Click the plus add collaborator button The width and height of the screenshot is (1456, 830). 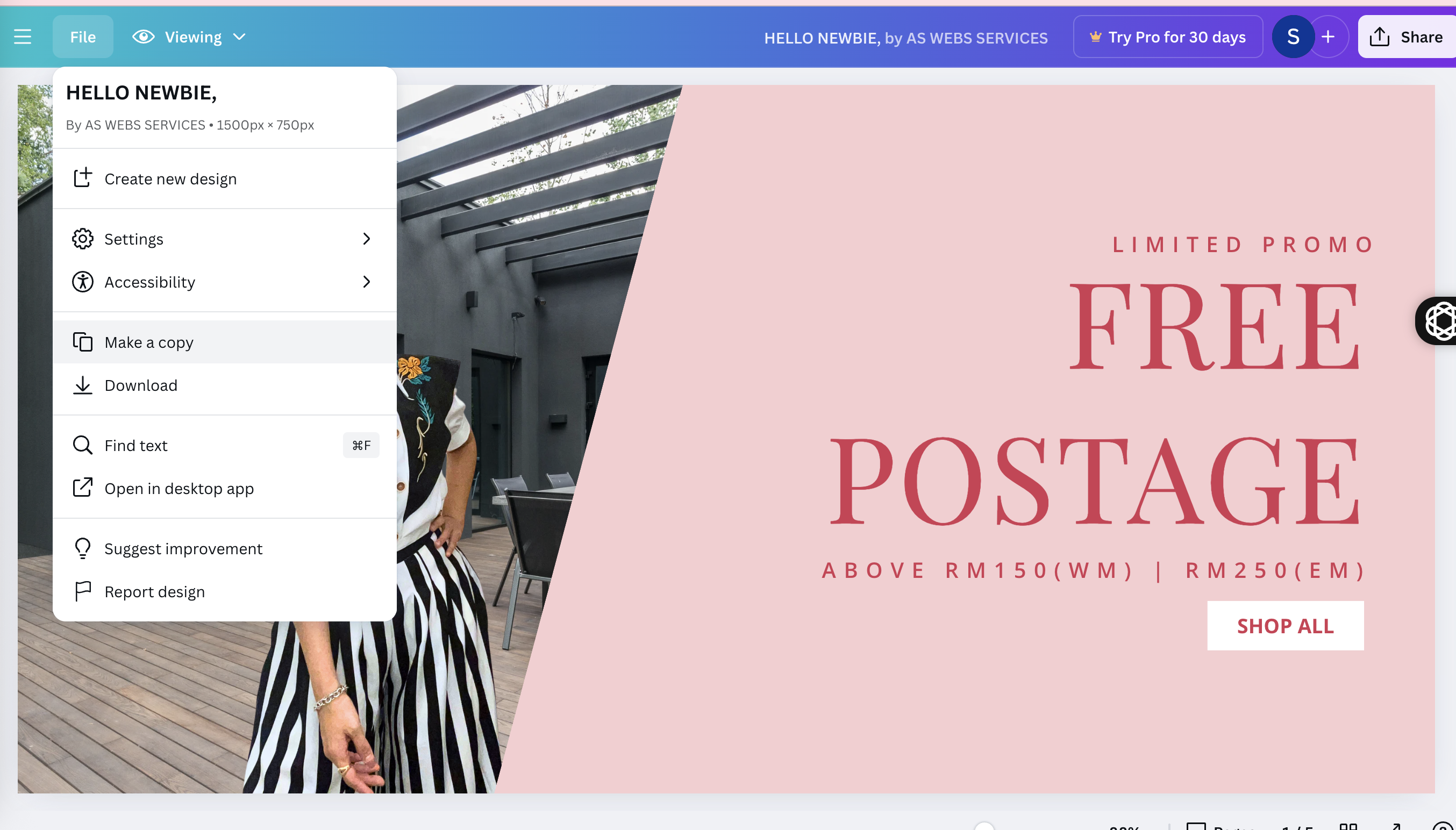[1328, 37]
